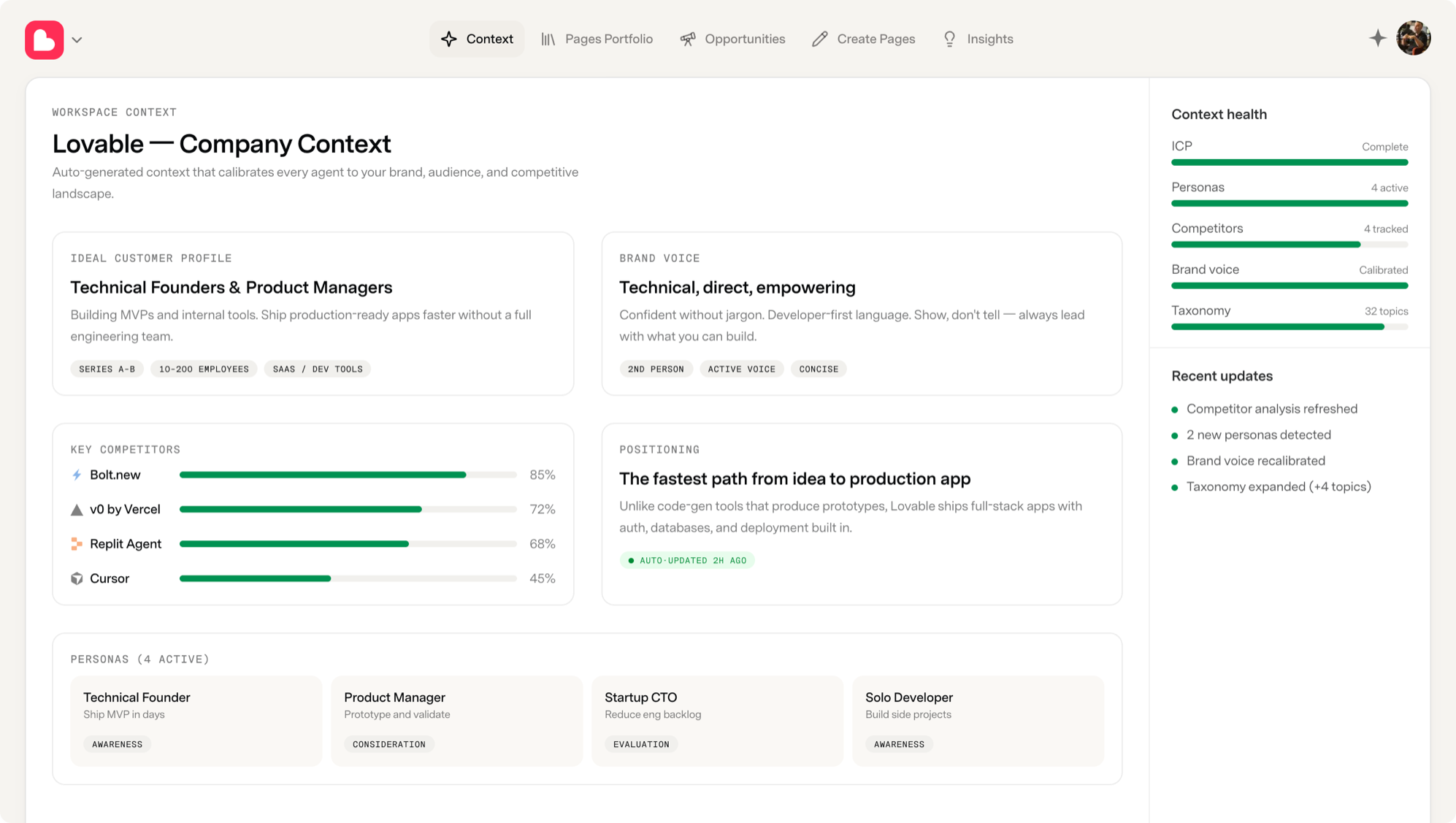
Task: Open the Product Manager persona card
Action: coord(456,721)
